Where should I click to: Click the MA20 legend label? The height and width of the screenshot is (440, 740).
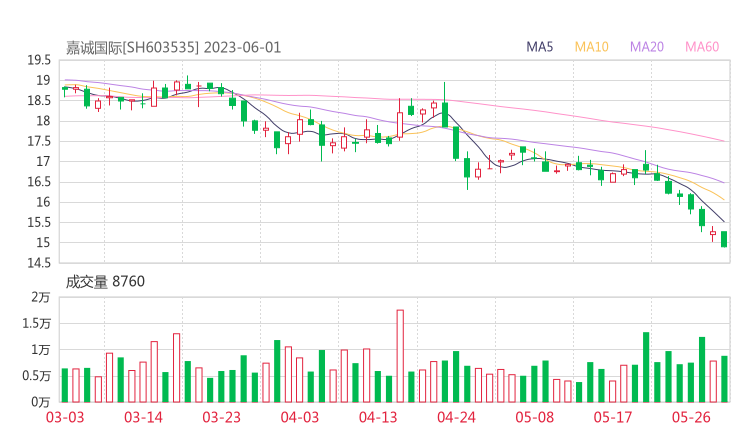pyautogui.click(x=647, y=47)
